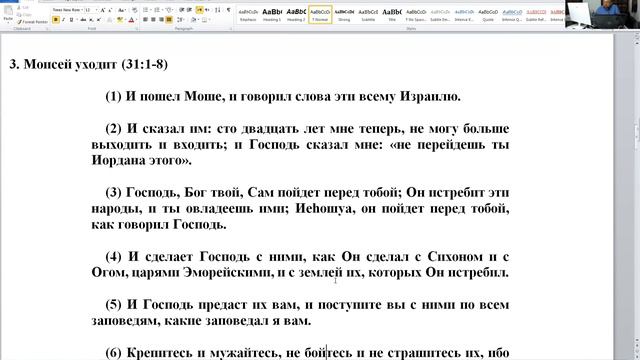Screen dimensions: 640x360
Task: Apply the Subtitle style
Action: pos(368,14)
